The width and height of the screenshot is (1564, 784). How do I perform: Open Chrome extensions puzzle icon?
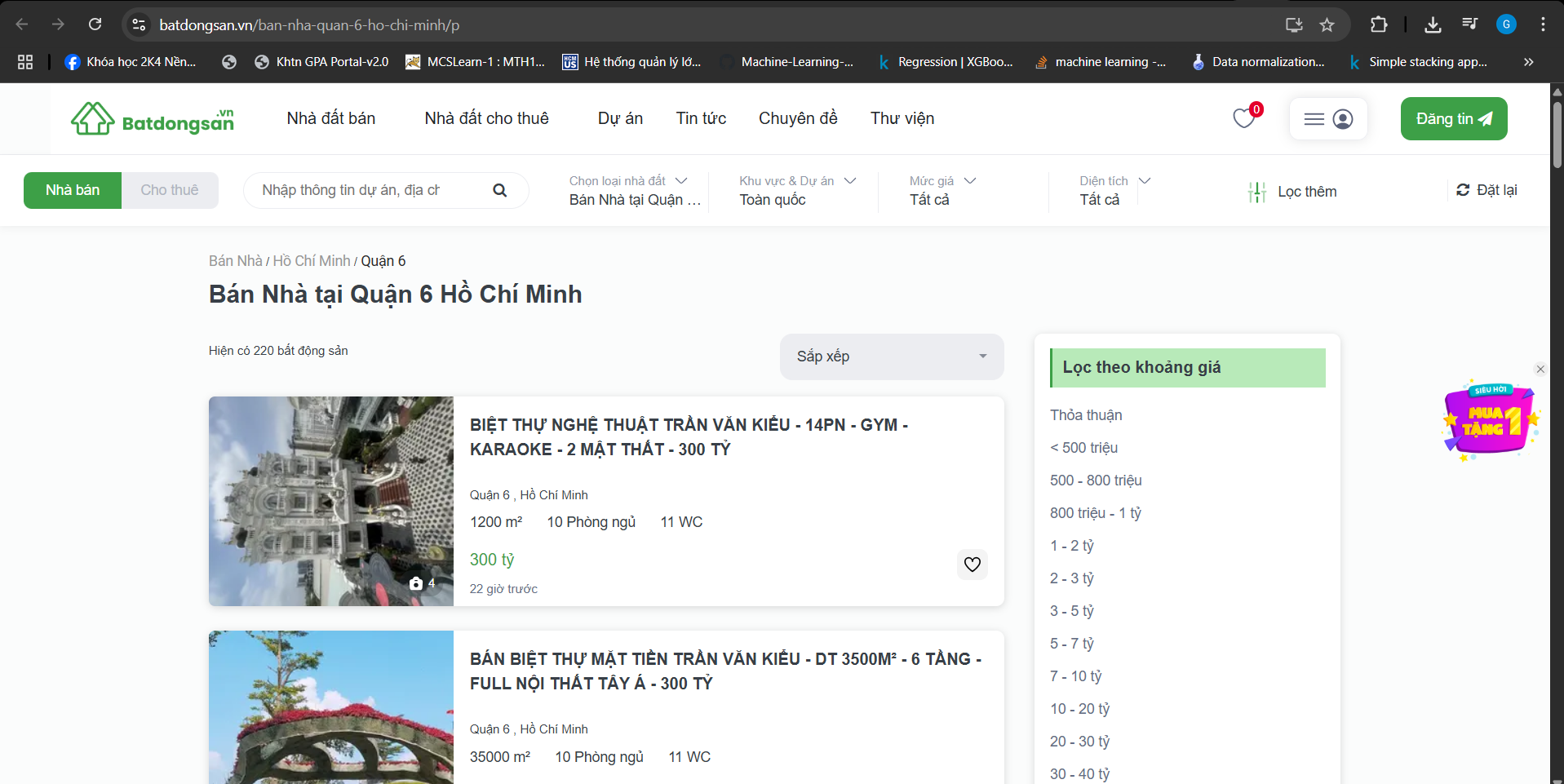(1379, 24)
